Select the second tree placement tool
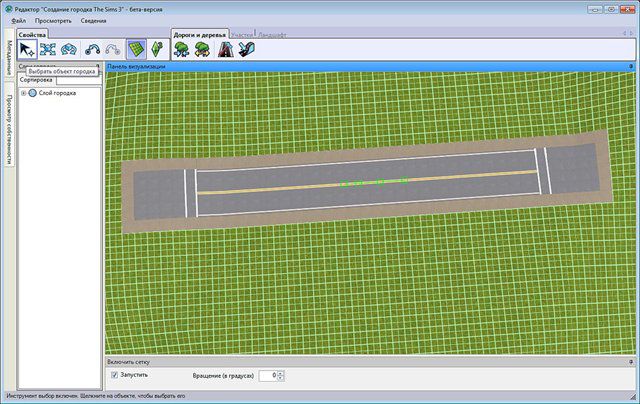640x404 pixels. [x=201, y=49]
